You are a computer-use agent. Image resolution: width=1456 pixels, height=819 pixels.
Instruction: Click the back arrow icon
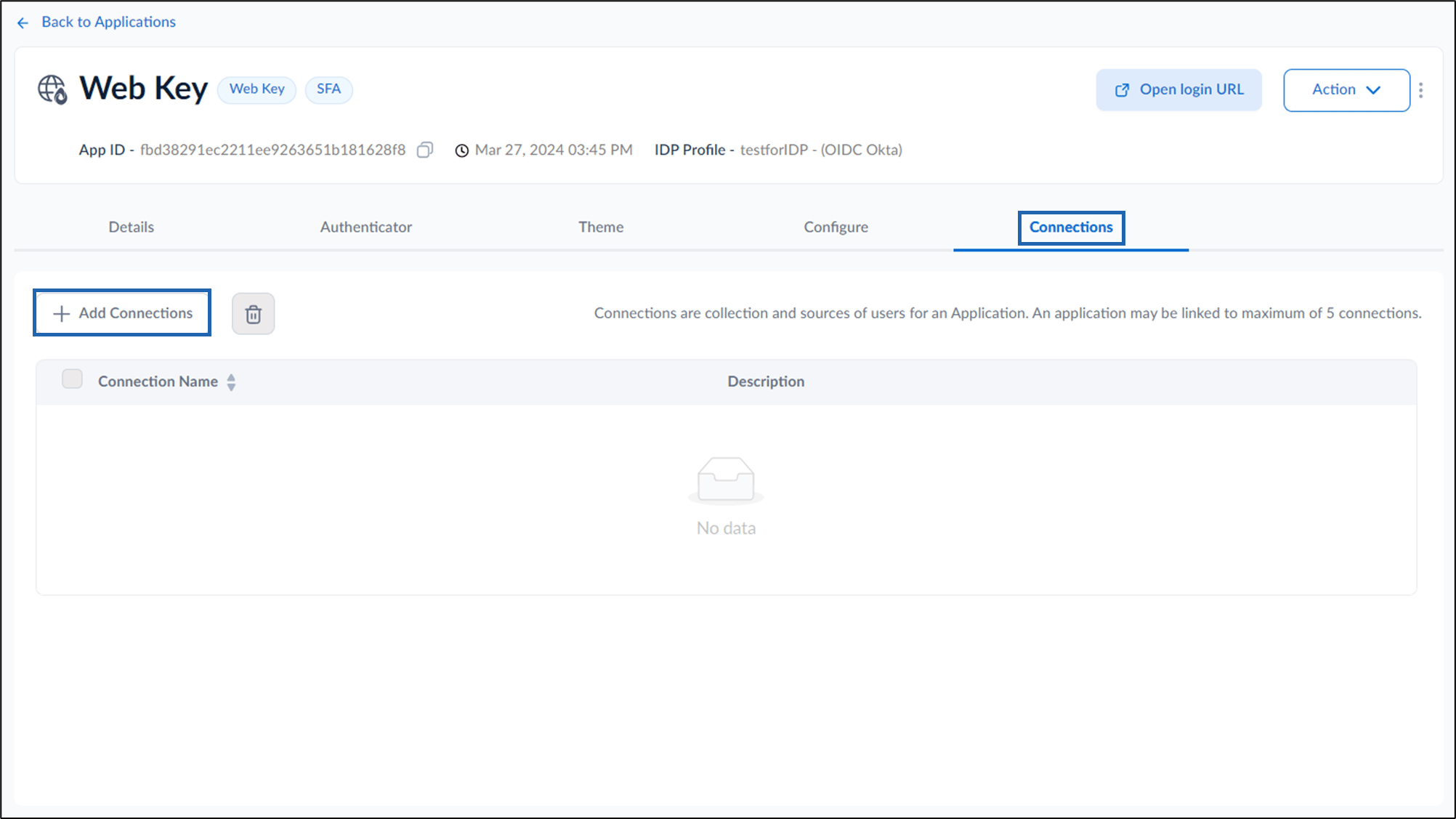coord(23,23)
